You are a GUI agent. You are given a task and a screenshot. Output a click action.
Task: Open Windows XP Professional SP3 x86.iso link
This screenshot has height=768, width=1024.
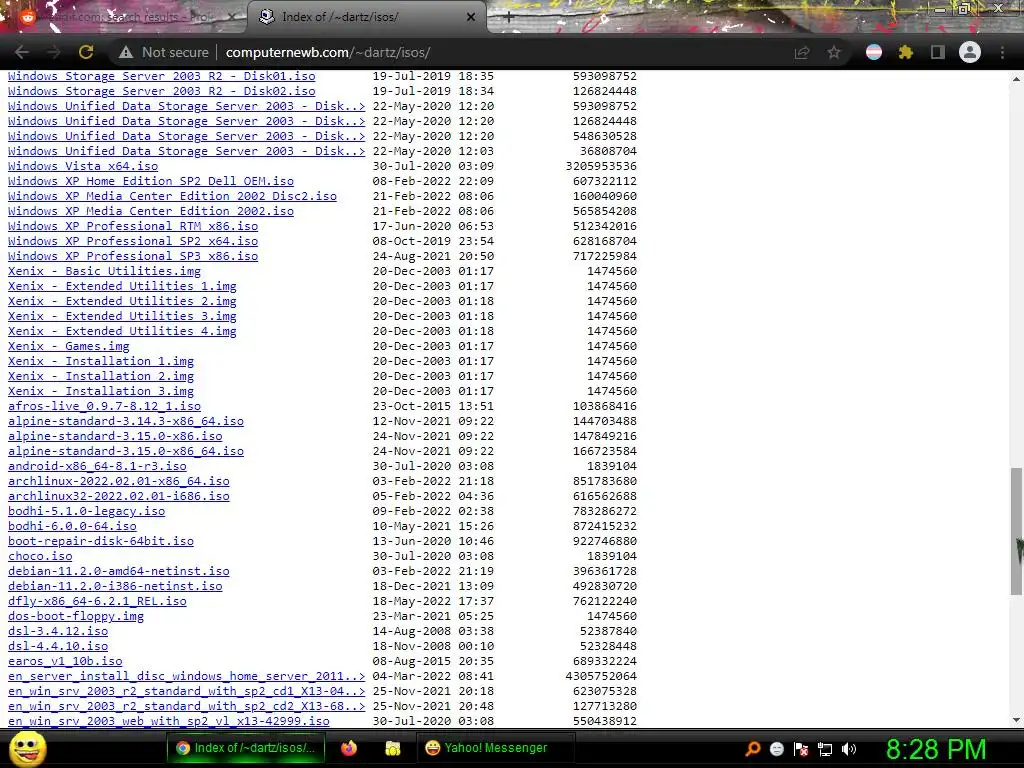coord(133,256)
